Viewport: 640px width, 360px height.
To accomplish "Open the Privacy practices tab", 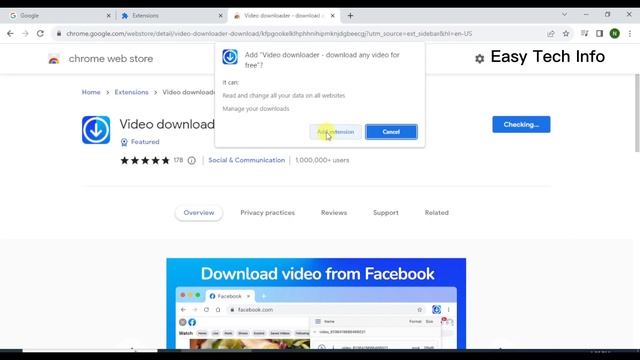I will click(x=267, y=213).
